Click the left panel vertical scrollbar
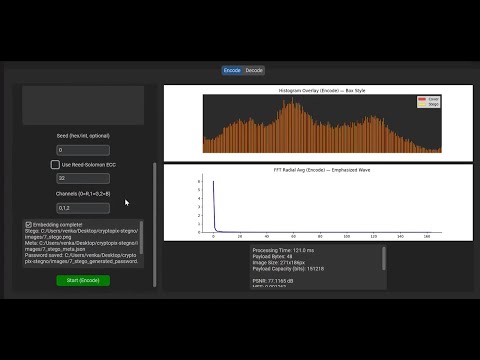Viewport: 480px width, 360px height. tap(154, 224)
